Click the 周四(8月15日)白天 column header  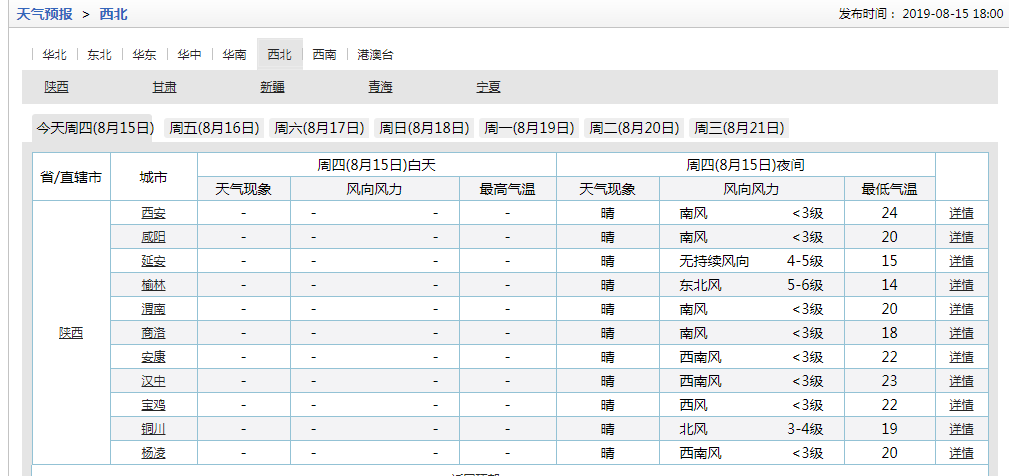[376, 165]
